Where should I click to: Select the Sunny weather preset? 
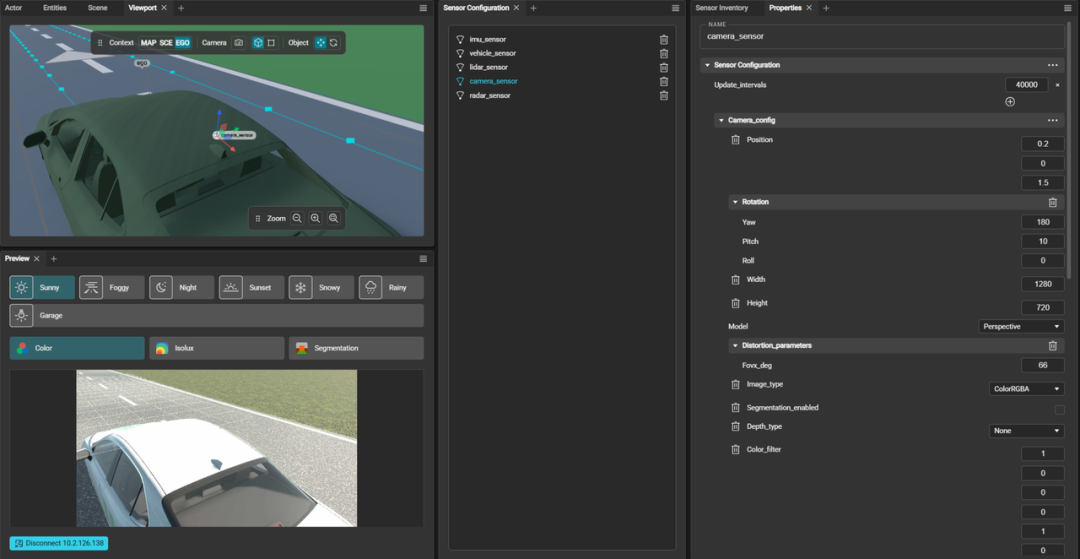[x=42, y=288]
